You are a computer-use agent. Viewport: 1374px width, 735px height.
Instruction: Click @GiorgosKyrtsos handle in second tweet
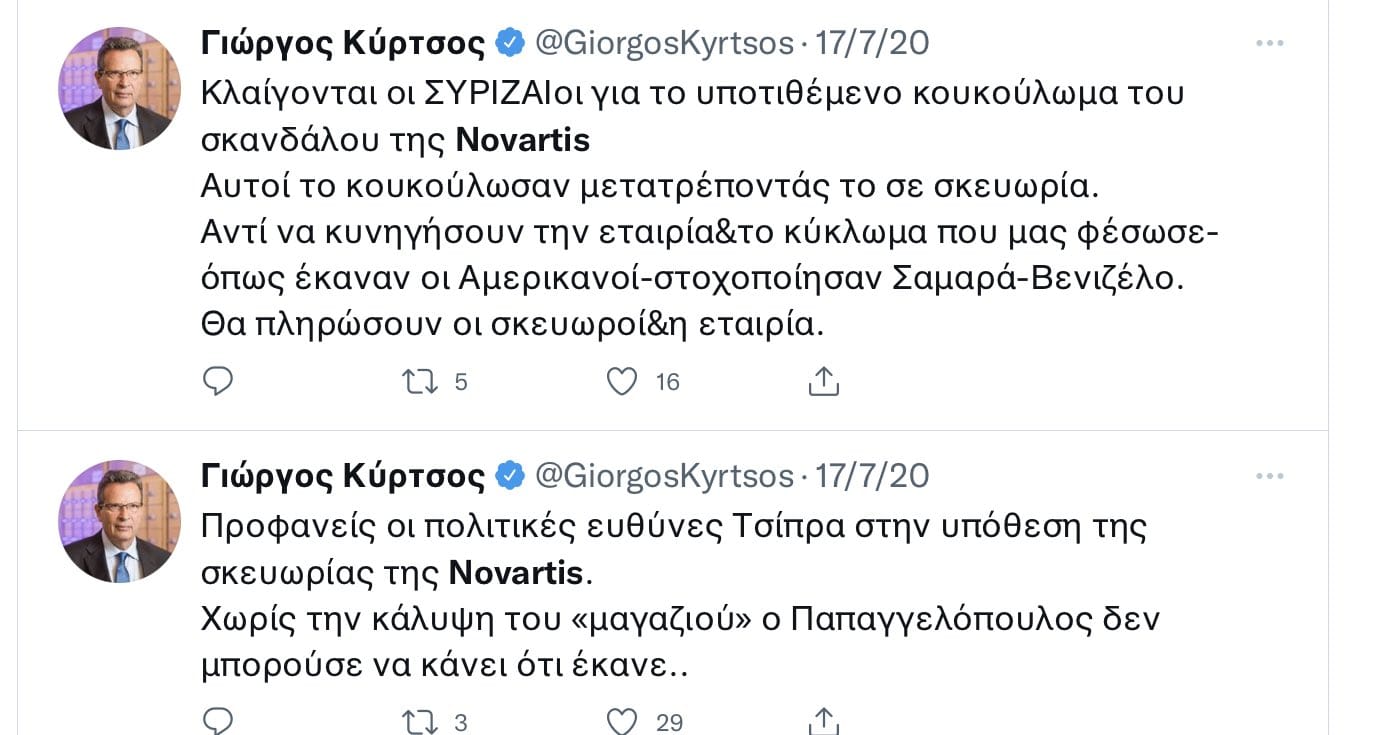(x=665, y=476)
